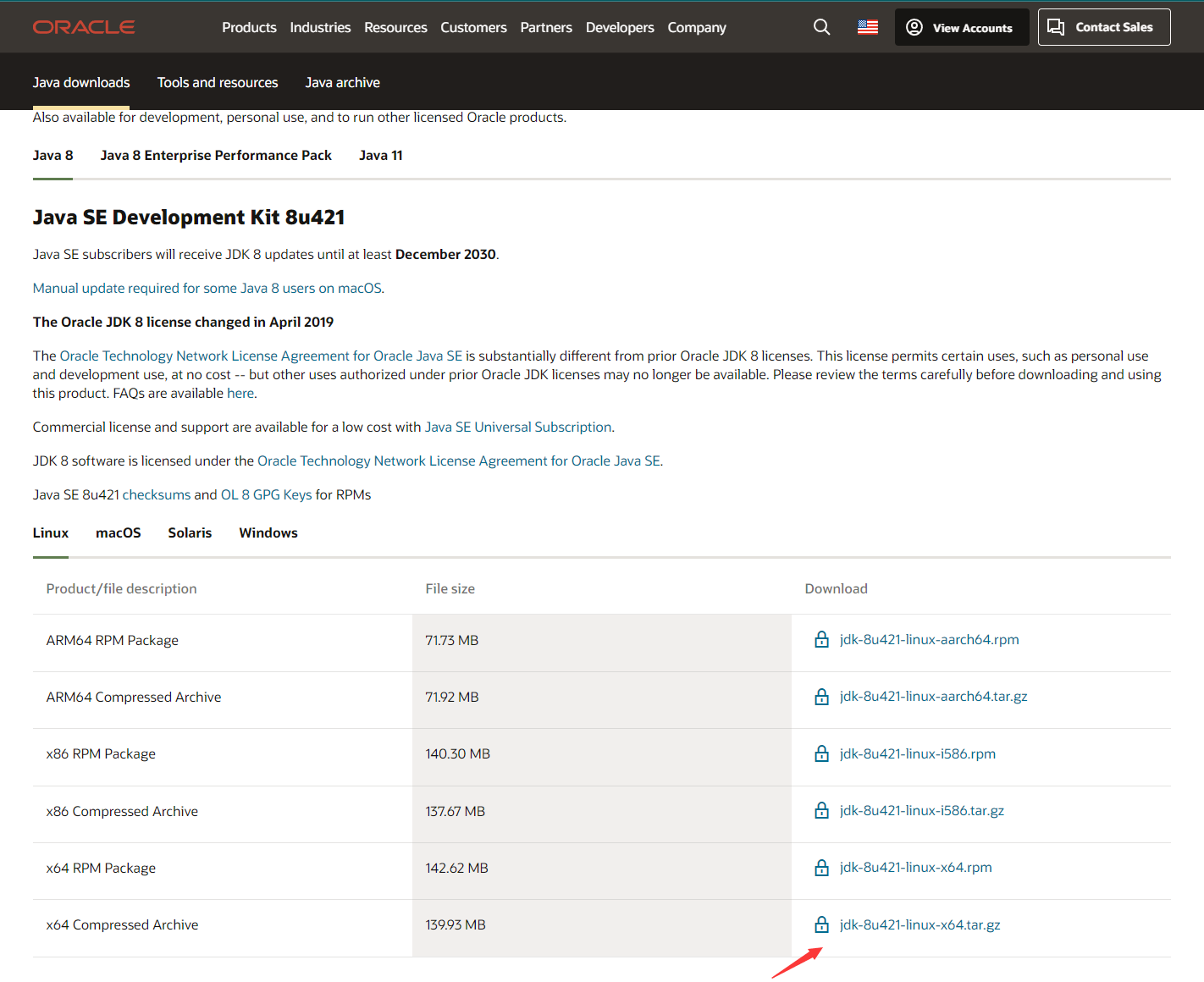This screenshot has height=982, width=1204.
Task: Click lock icon beside jdk-8u421-linux-x64.tar.gz
Action: (x=821, y=924)
